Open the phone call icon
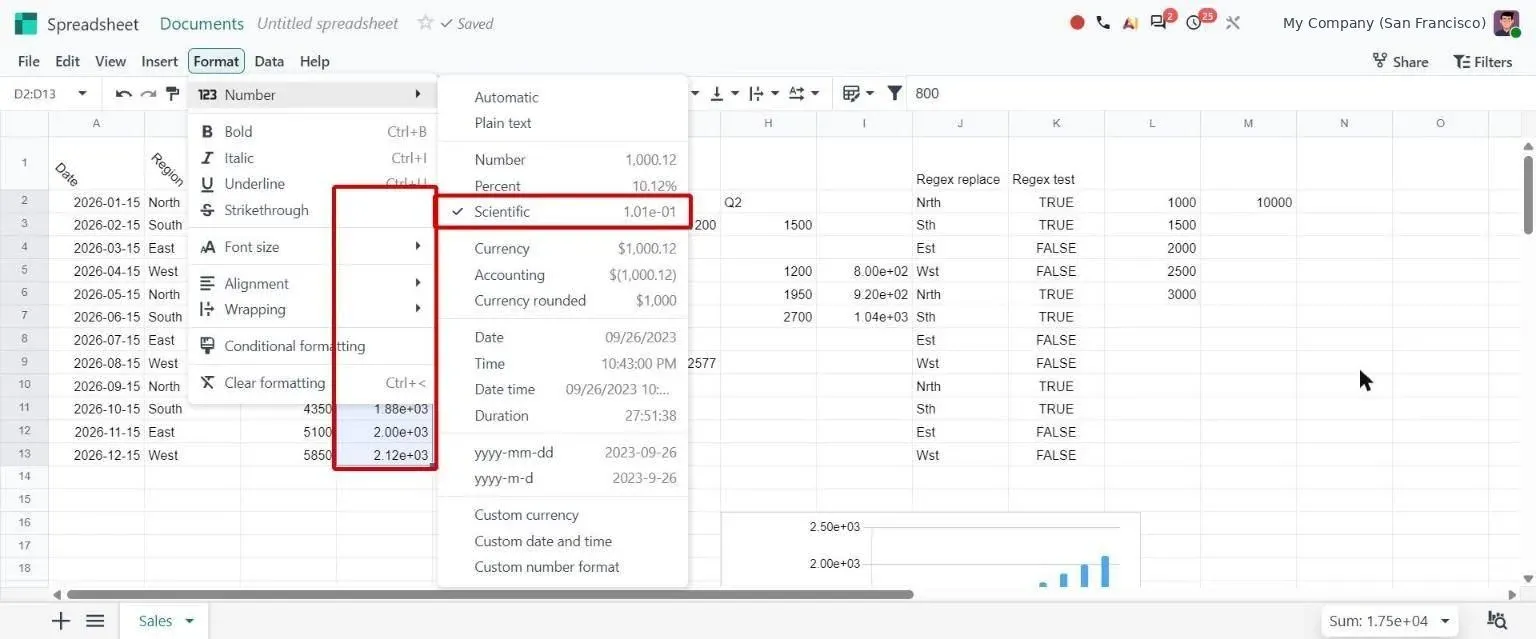The height and width of the screenshot is (639, 1536). pos(1103,22)
